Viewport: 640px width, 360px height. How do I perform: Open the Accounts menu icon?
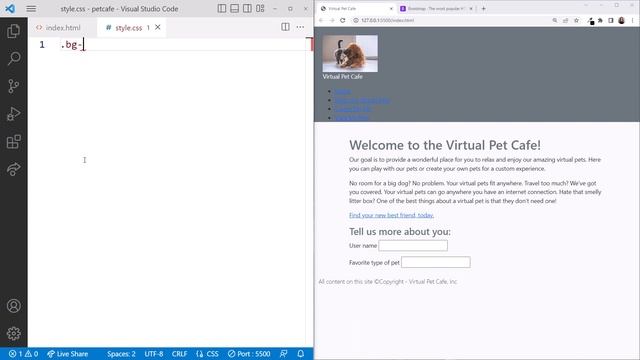(x=13, y=306)
